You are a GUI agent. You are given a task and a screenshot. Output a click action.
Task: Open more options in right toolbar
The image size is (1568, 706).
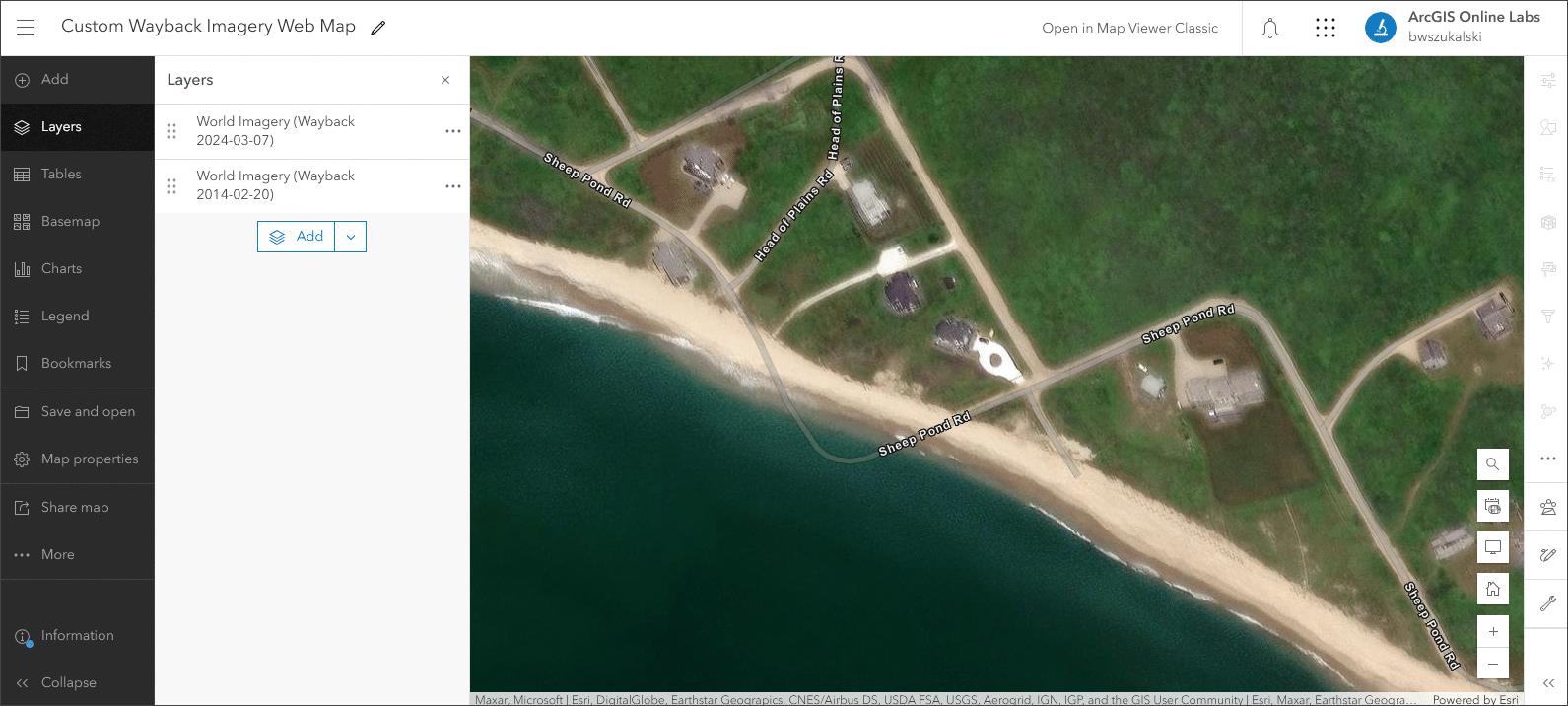tap(1548, 459)
